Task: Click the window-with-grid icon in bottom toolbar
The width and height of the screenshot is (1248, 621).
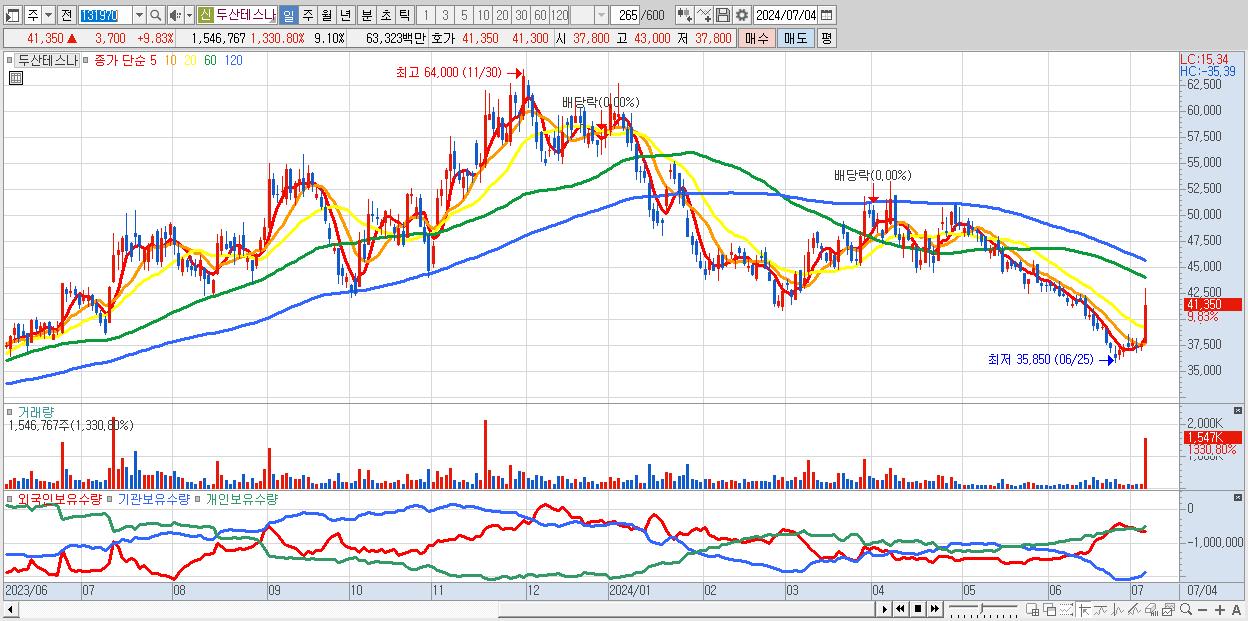Action: [x=1033, y=609]
